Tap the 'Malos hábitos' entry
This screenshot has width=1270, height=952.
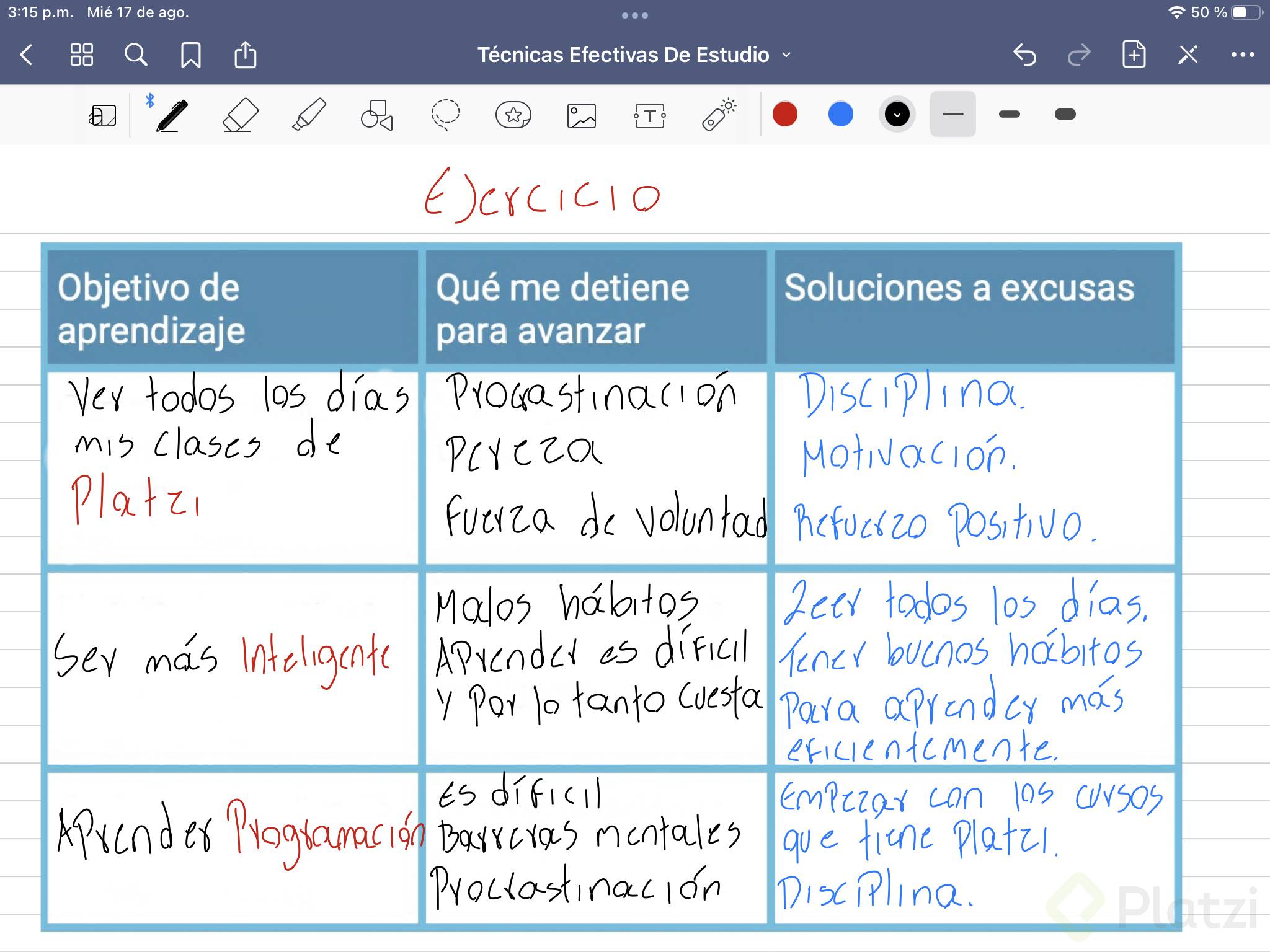click(x=567, y=604)
